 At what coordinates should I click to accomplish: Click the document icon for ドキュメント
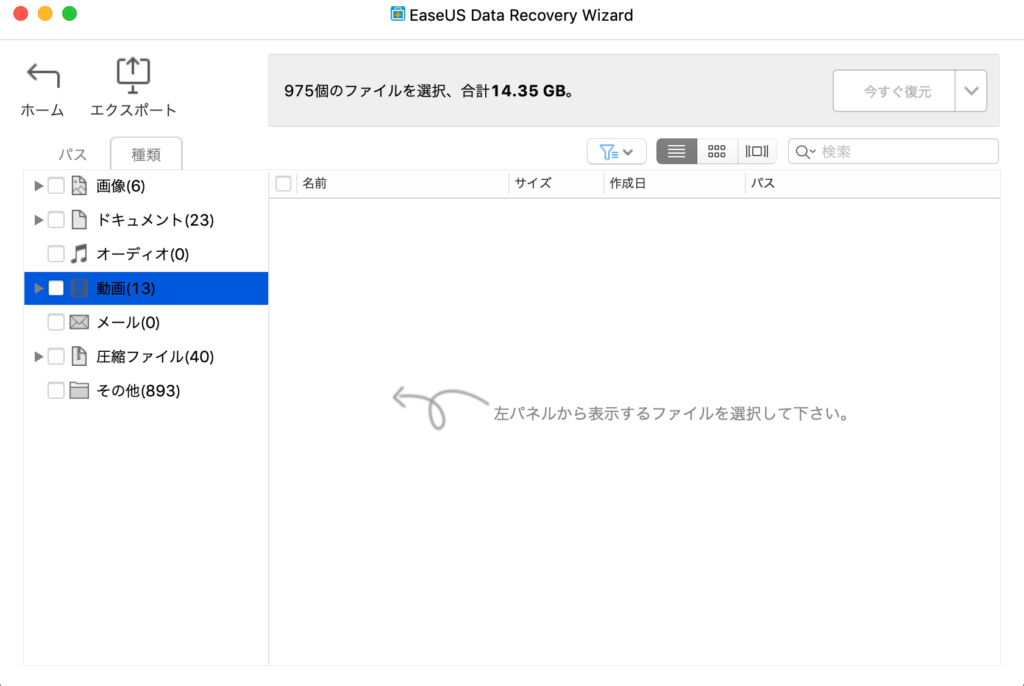tap(79, 220)
